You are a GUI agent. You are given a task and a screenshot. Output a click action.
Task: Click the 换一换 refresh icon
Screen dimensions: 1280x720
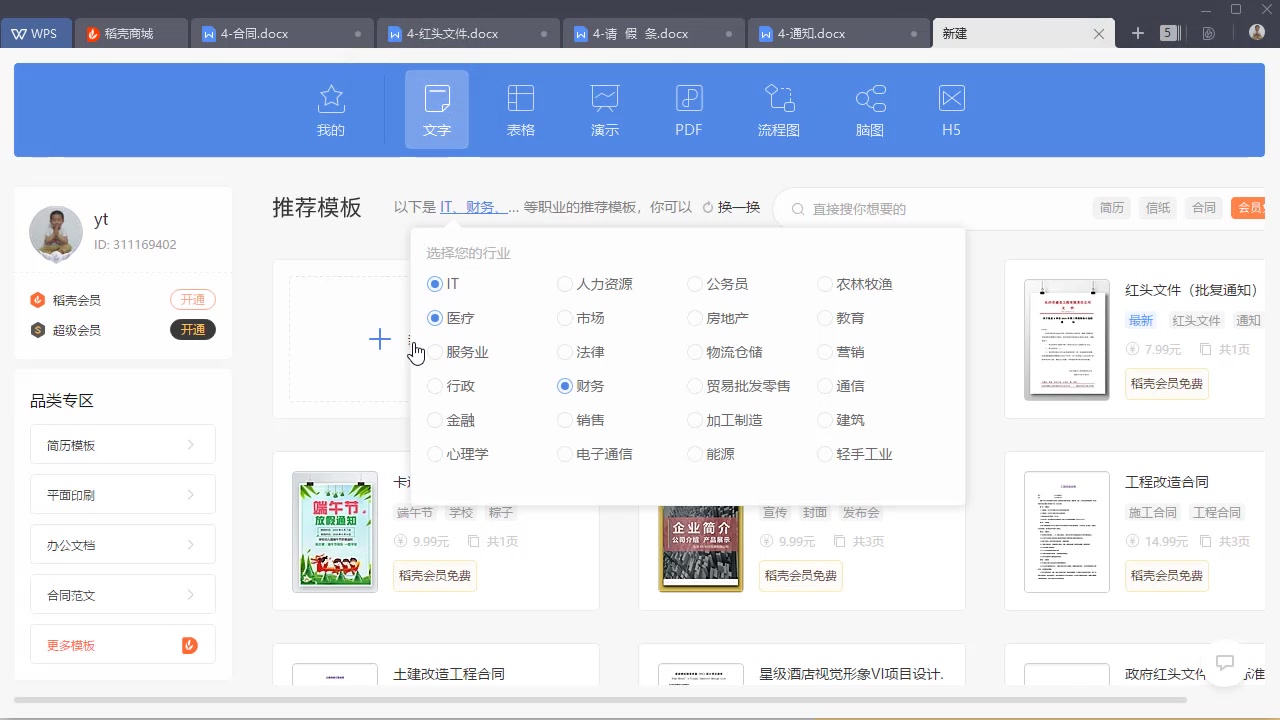(x=708, y=208)
